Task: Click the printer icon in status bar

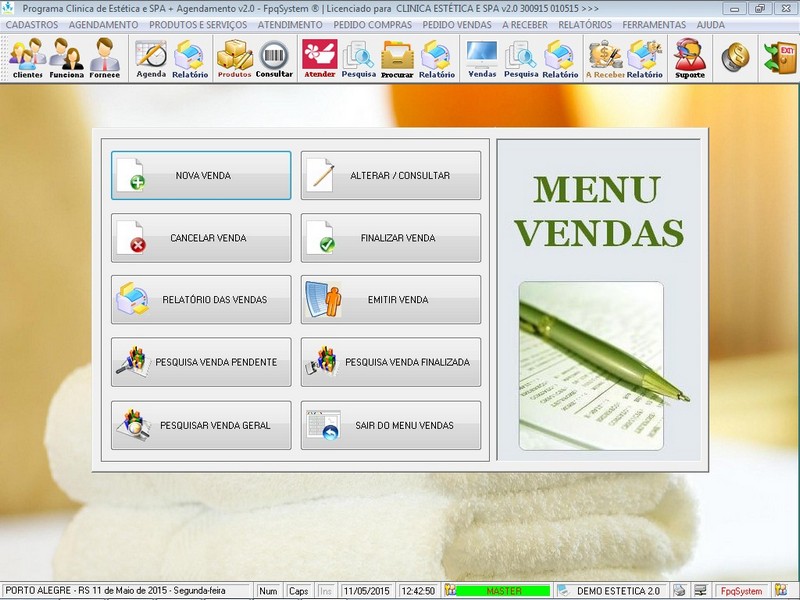Action: tap(679, 590)
